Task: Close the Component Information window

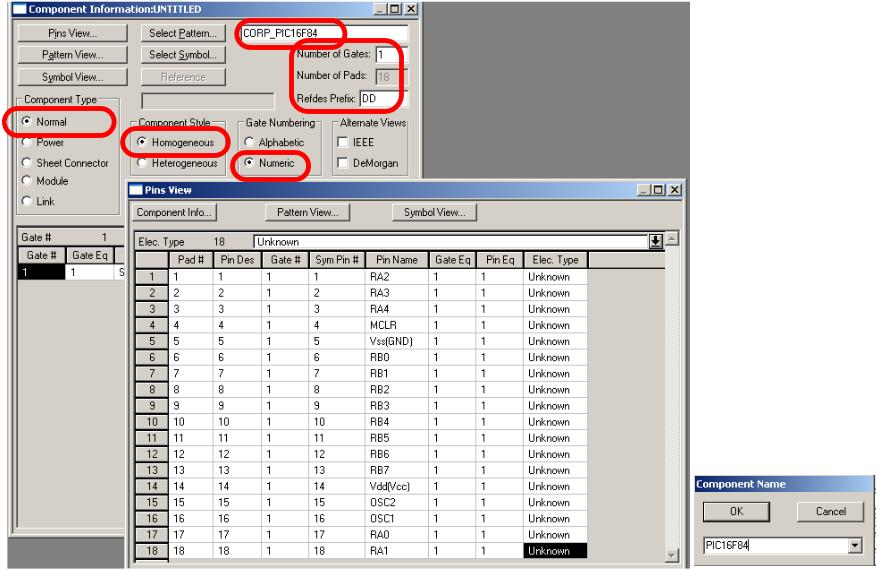Action: click(x=411, y=9)
